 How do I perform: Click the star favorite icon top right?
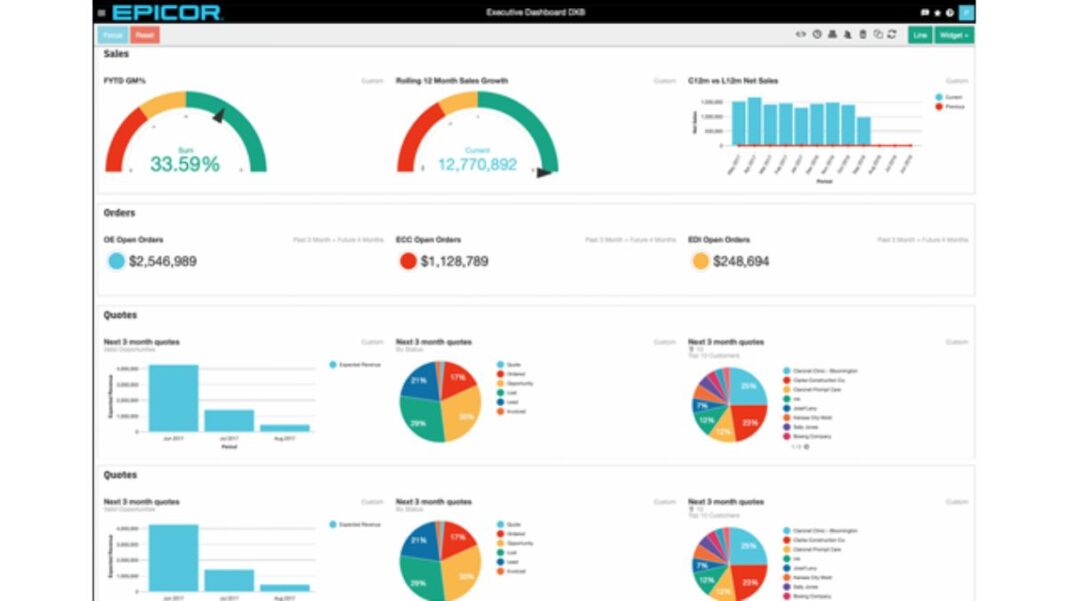[x=937, y=10]
